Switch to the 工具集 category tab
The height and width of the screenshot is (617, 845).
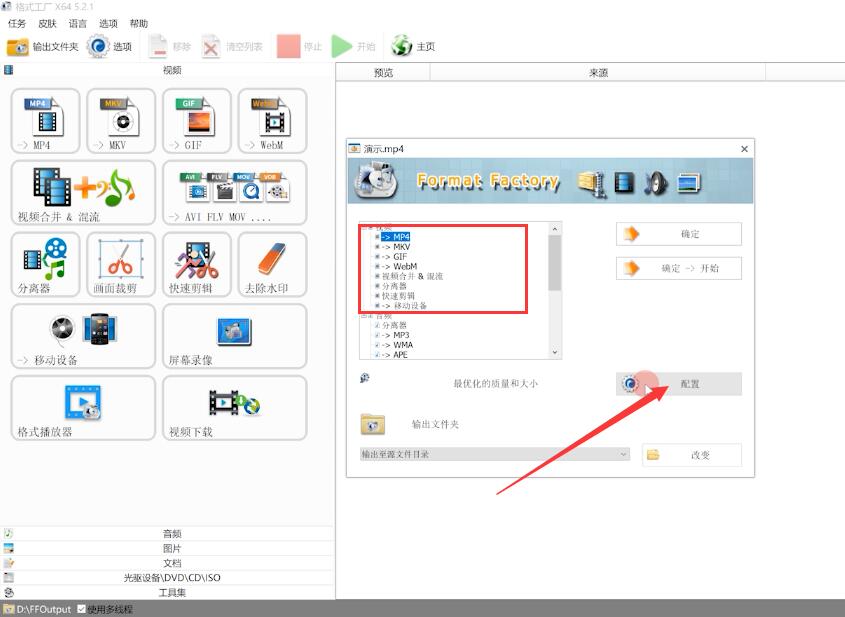coord(168,592)
